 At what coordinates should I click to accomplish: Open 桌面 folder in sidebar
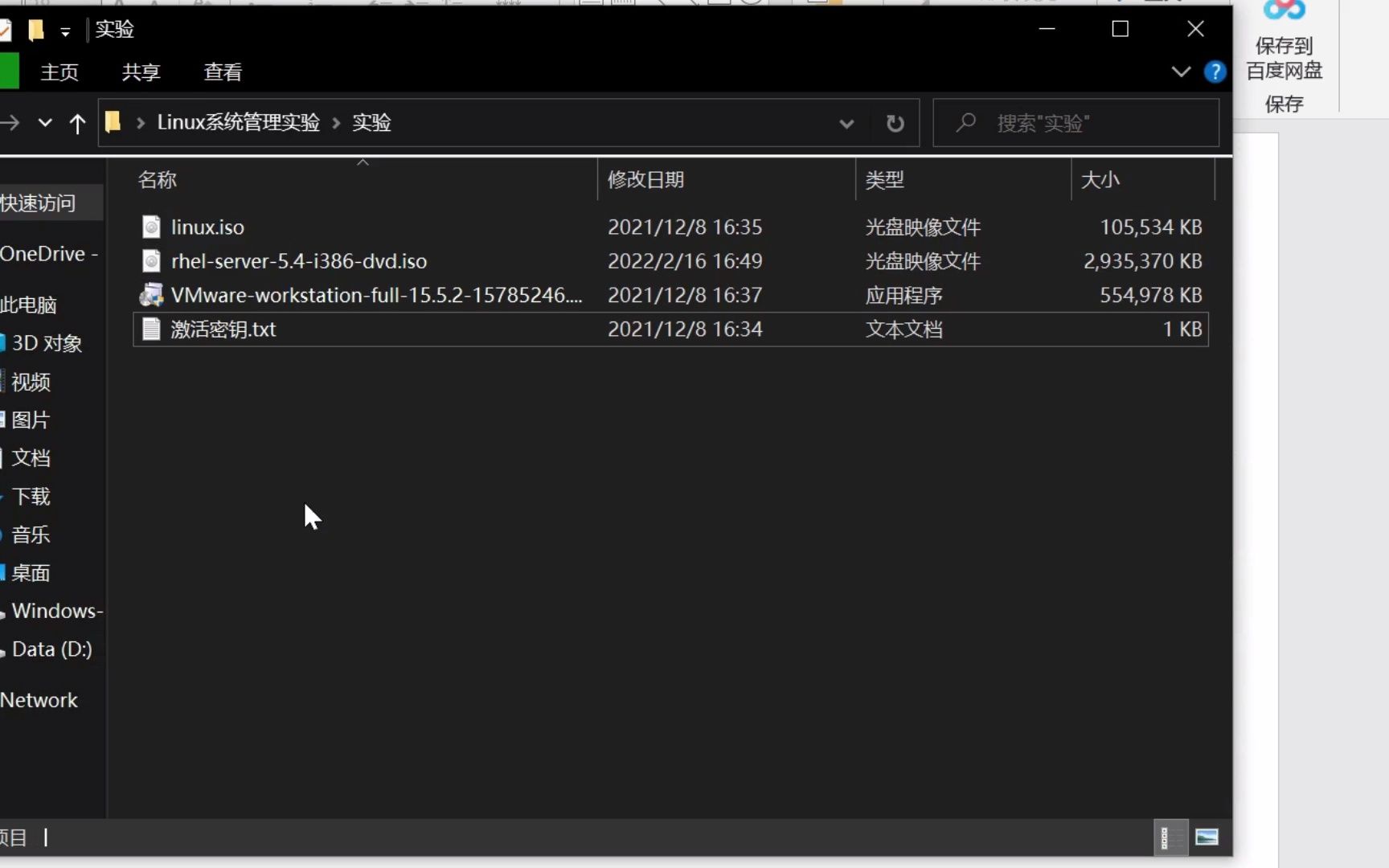click(x=31, y=573)
